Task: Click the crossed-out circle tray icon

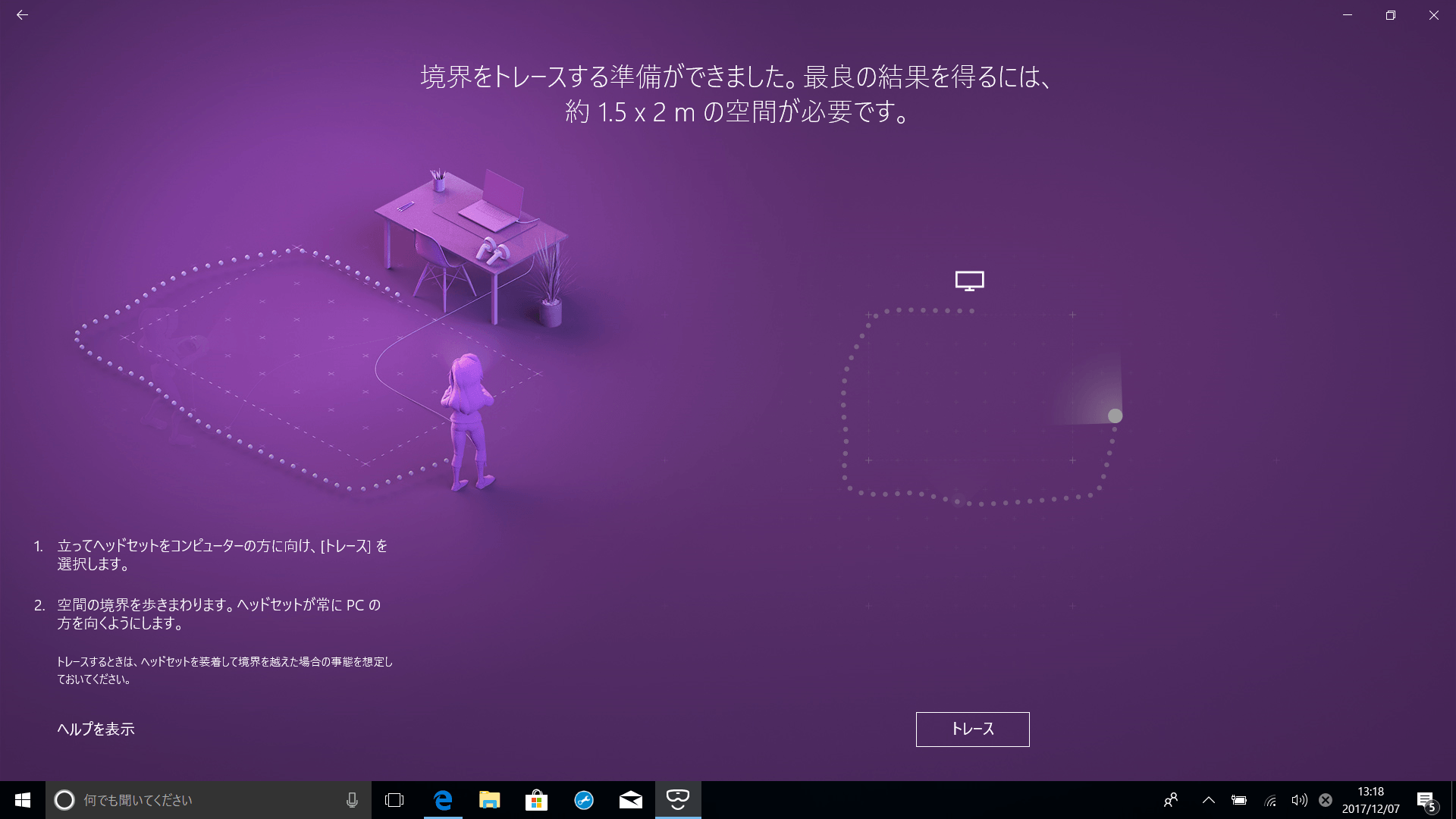Action: pyautogui.click(x=1326, y=800)
